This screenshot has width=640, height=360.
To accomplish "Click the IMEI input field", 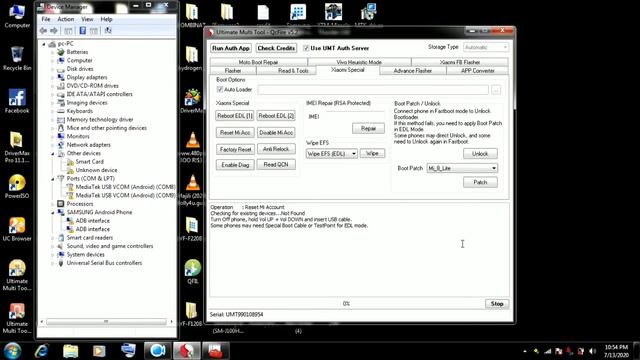I will click(355, 116).
